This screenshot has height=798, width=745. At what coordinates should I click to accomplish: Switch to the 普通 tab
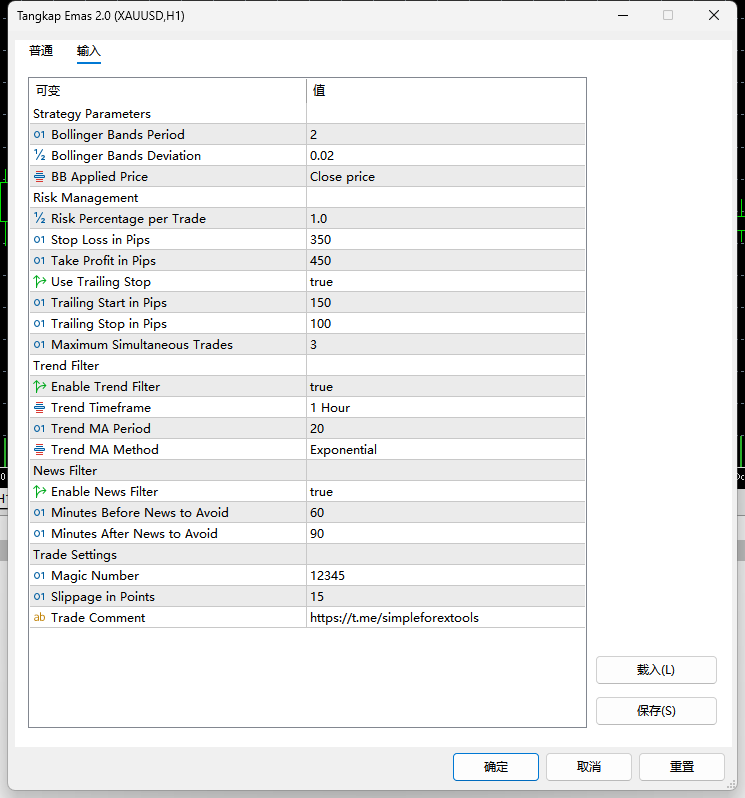41,51
